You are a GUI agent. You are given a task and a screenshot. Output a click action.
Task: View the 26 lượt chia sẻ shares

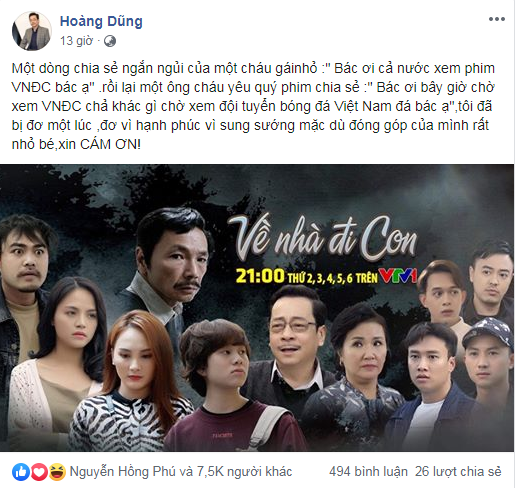coord(458,472)
